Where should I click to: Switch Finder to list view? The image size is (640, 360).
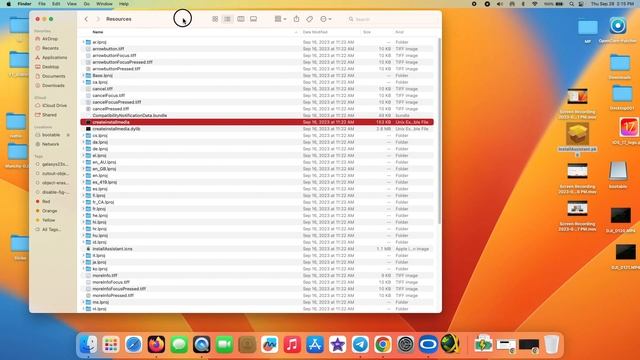(227, 19)
